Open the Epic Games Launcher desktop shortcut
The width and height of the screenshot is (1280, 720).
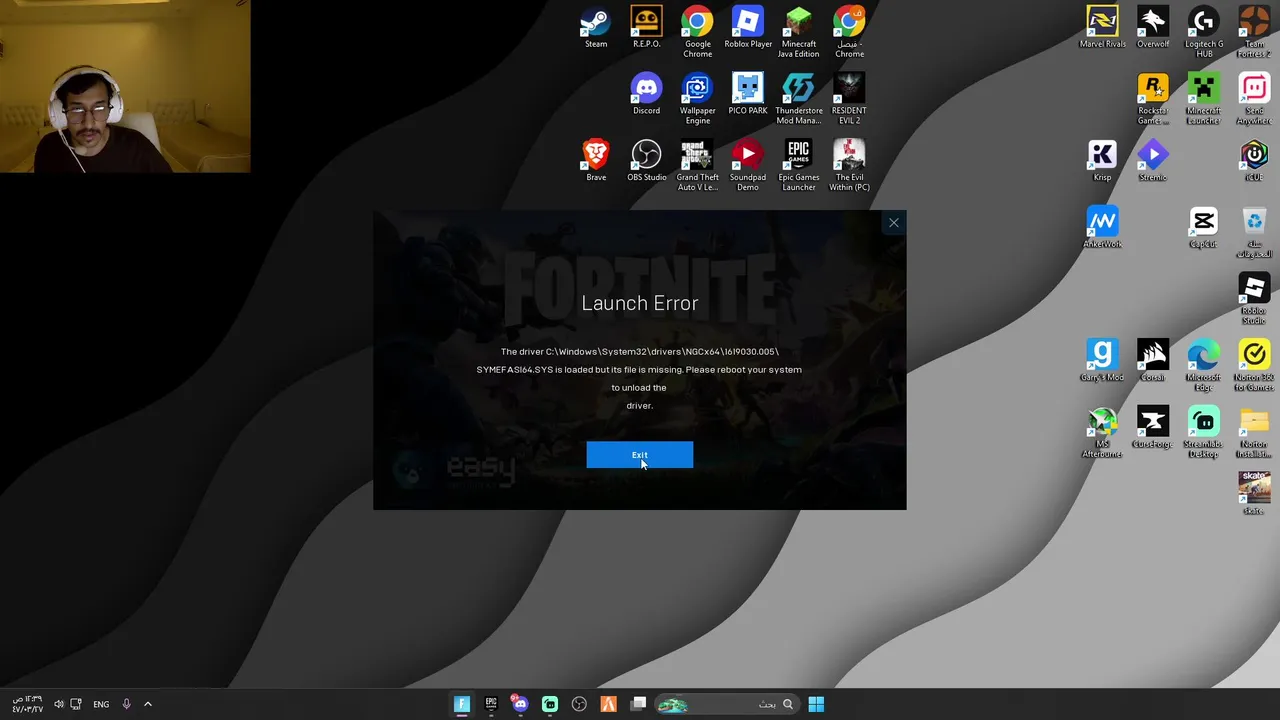798,166
